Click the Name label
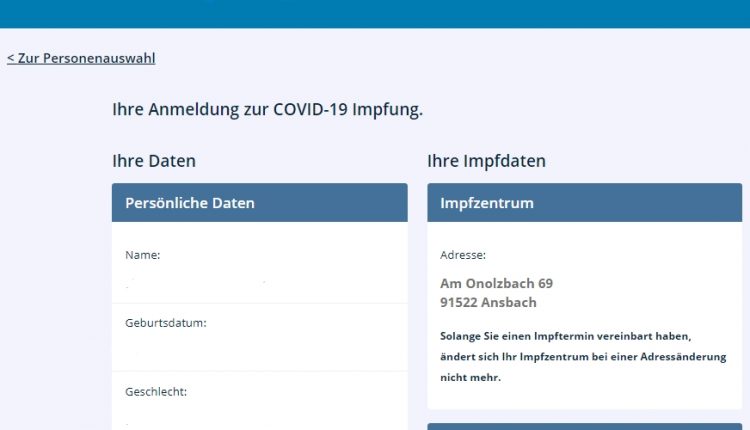The height and width of the screenshot is (430, 750). [143, 255]
